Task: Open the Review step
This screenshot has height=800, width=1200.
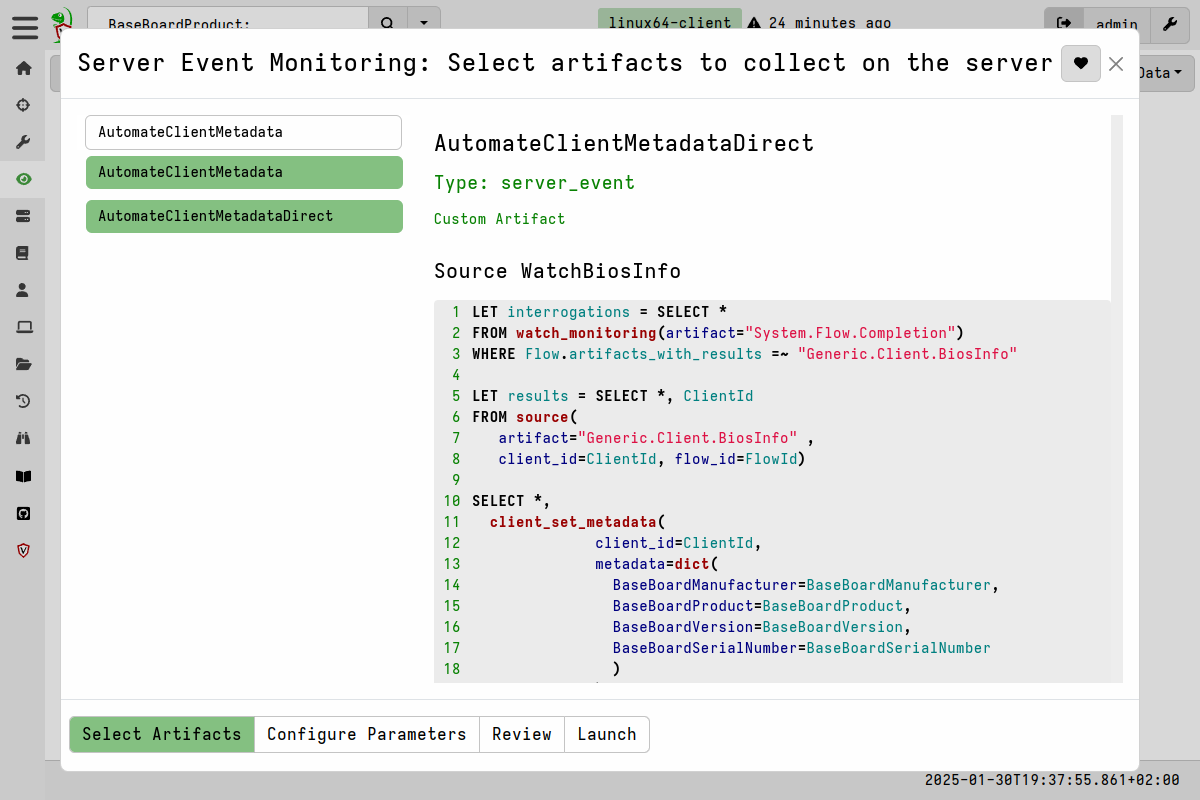Action: 522,734
